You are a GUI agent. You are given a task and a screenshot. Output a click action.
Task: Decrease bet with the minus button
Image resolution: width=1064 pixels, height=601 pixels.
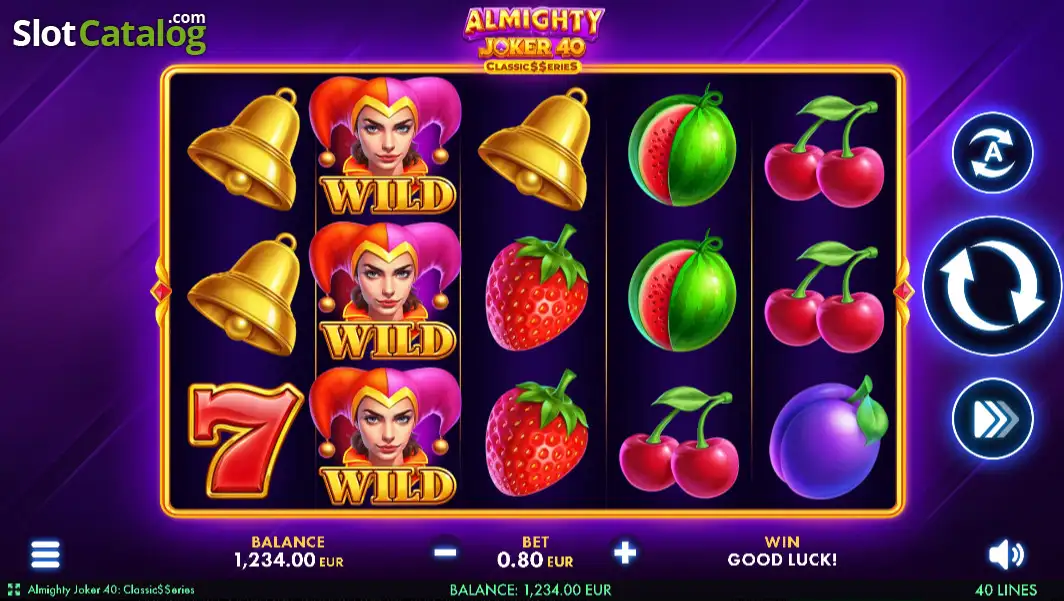pos(445,552)
